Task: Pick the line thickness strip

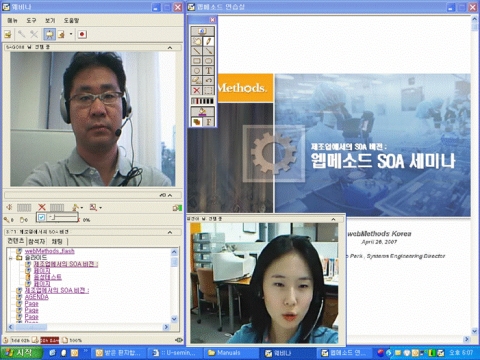Action: 202,101
